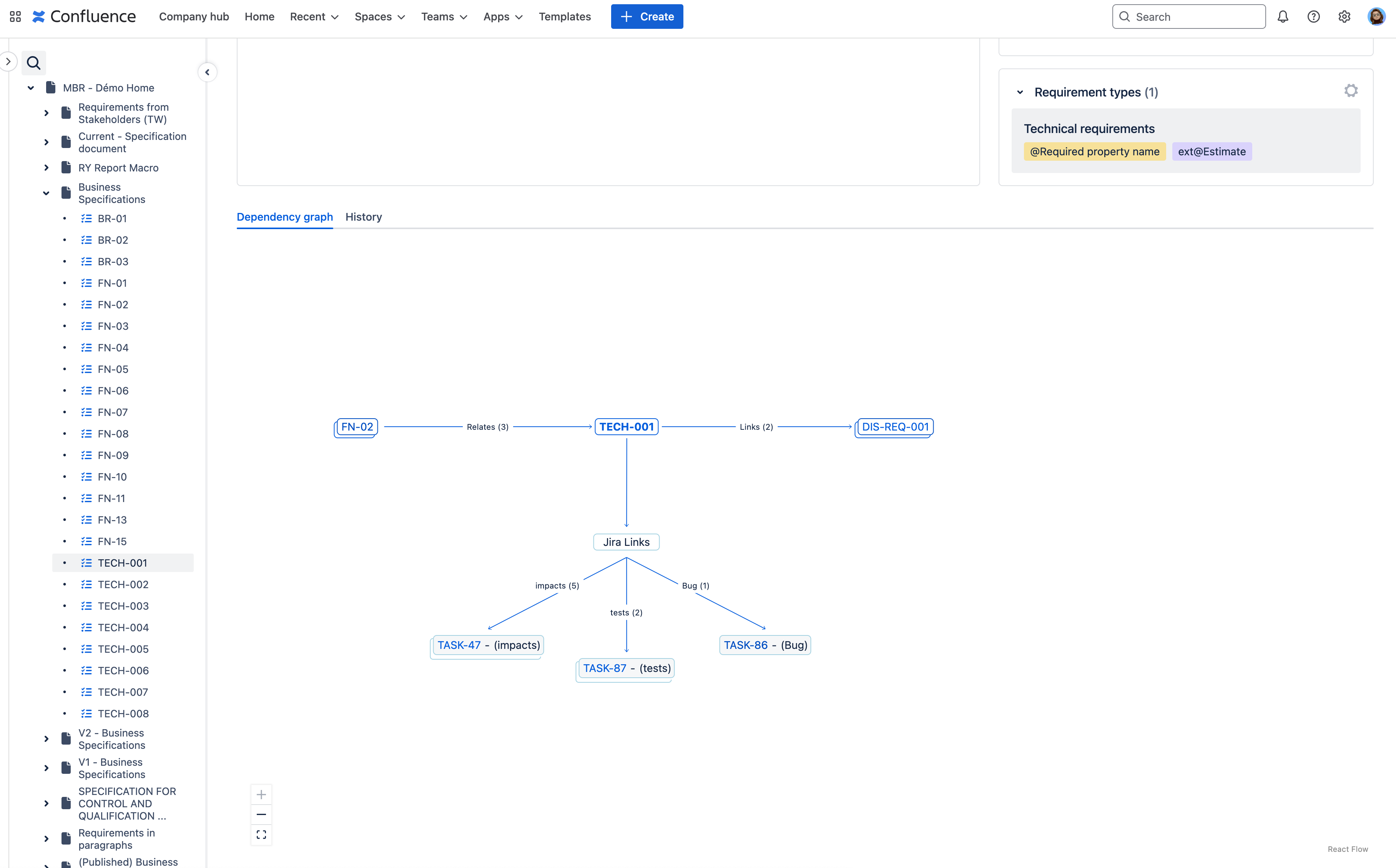Zoom out of the graph using minus control
The image size is (1396, 868).
(261, 814)
